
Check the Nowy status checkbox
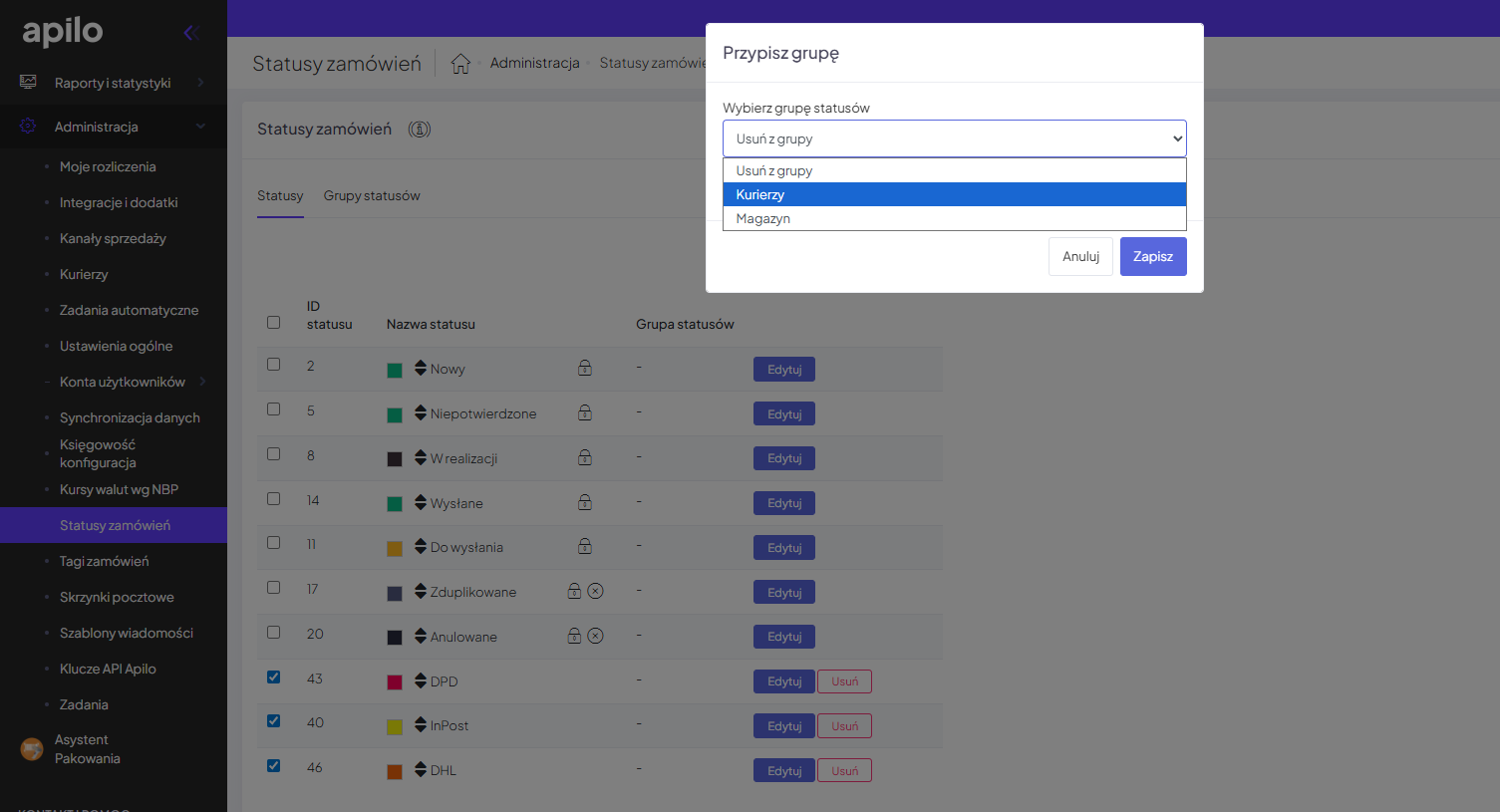tap(274, 365)
